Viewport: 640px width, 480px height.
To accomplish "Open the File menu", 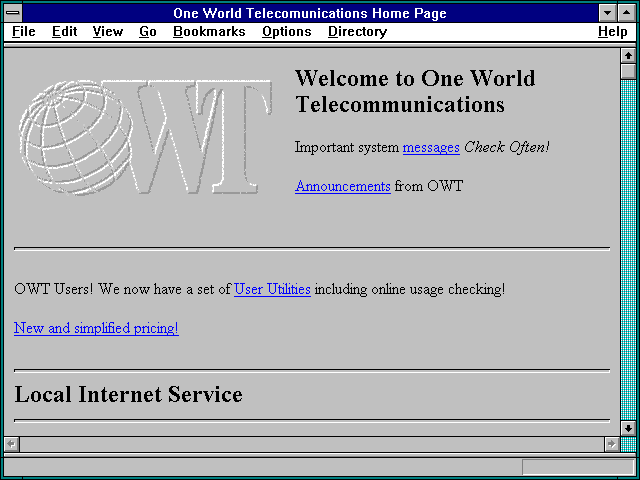I will (x=24, y=31).
